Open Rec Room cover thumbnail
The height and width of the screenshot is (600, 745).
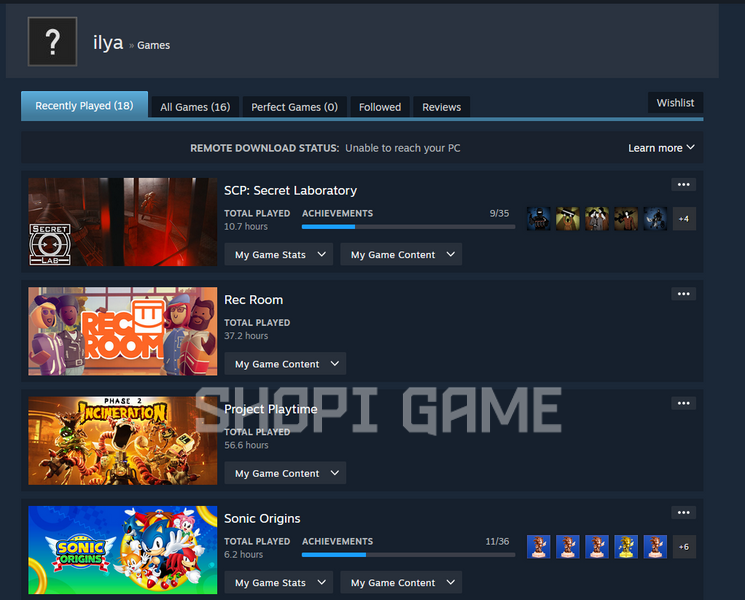(x=123, y=331)
